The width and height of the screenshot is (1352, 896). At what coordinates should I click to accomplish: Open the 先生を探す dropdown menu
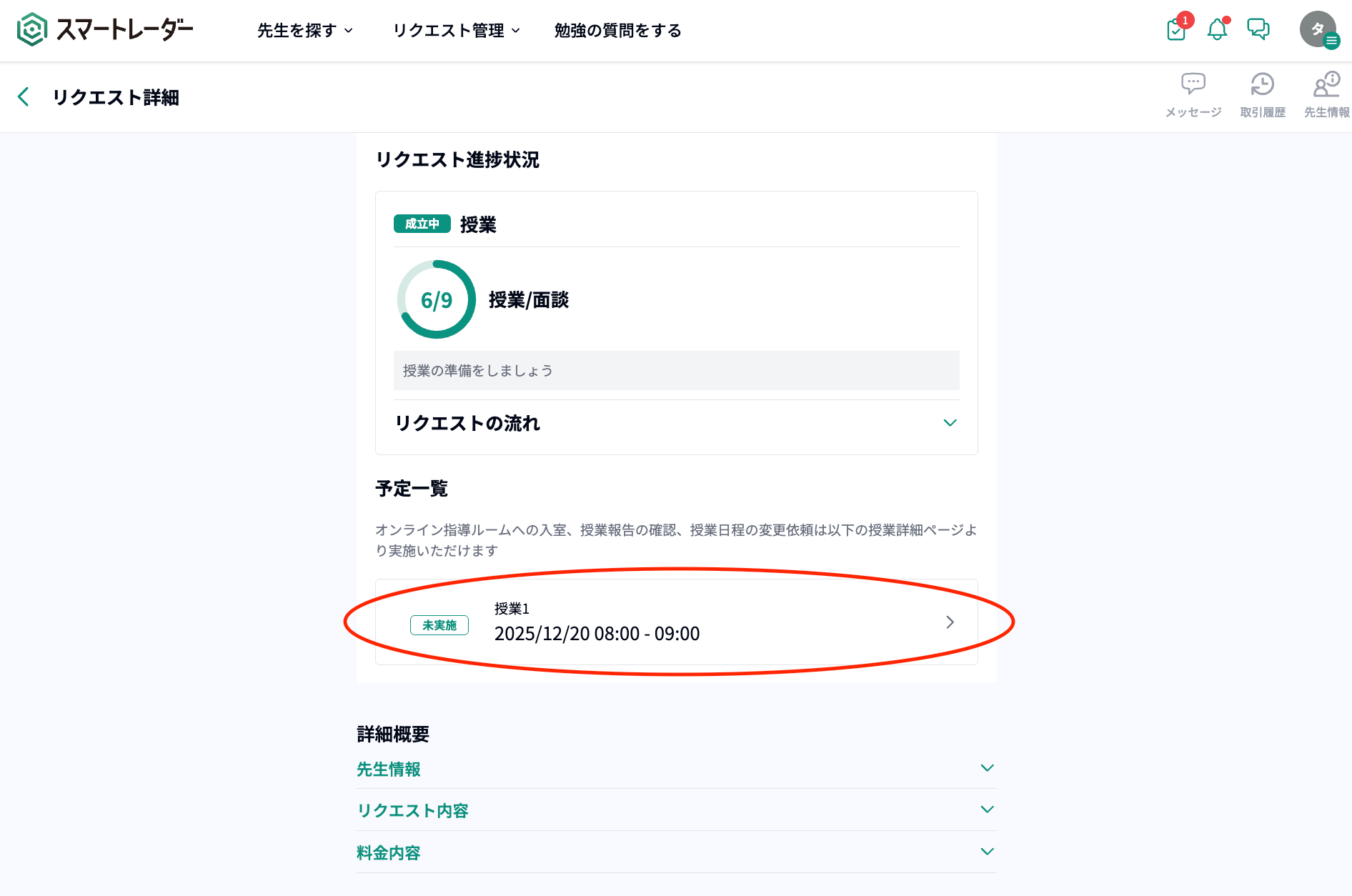pyautogui.click(x=305, y=31)
